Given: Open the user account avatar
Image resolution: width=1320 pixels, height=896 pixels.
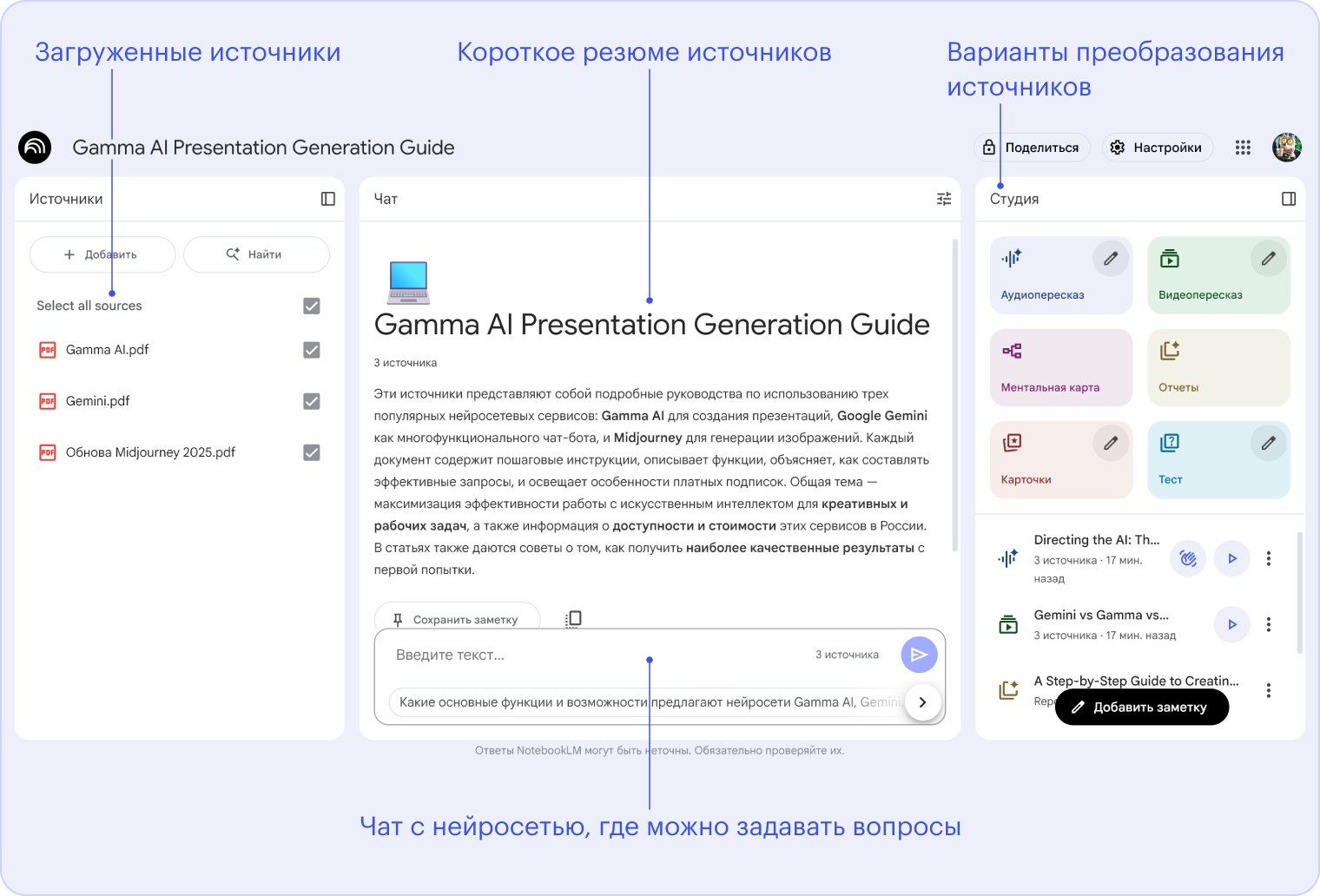Looking at the screenshot, I should 1287,148.
